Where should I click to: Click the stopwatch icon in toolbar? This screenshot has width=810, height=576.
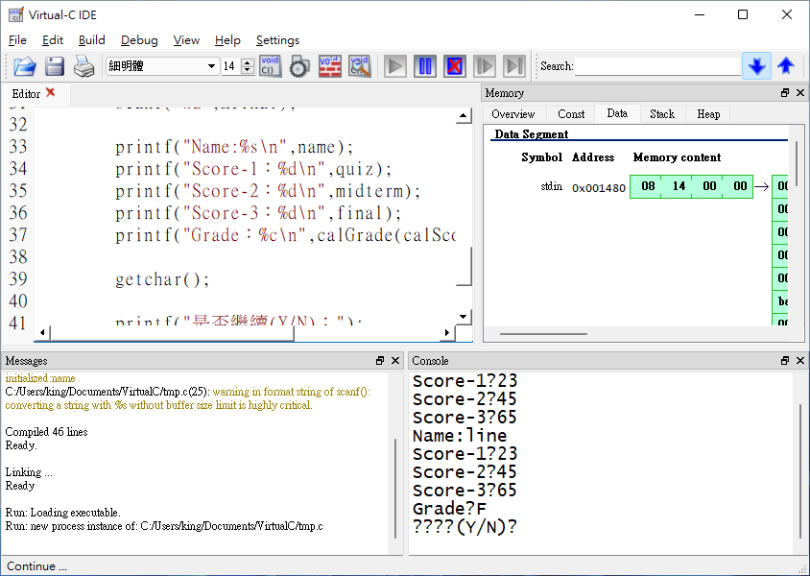tap(299, 67)
